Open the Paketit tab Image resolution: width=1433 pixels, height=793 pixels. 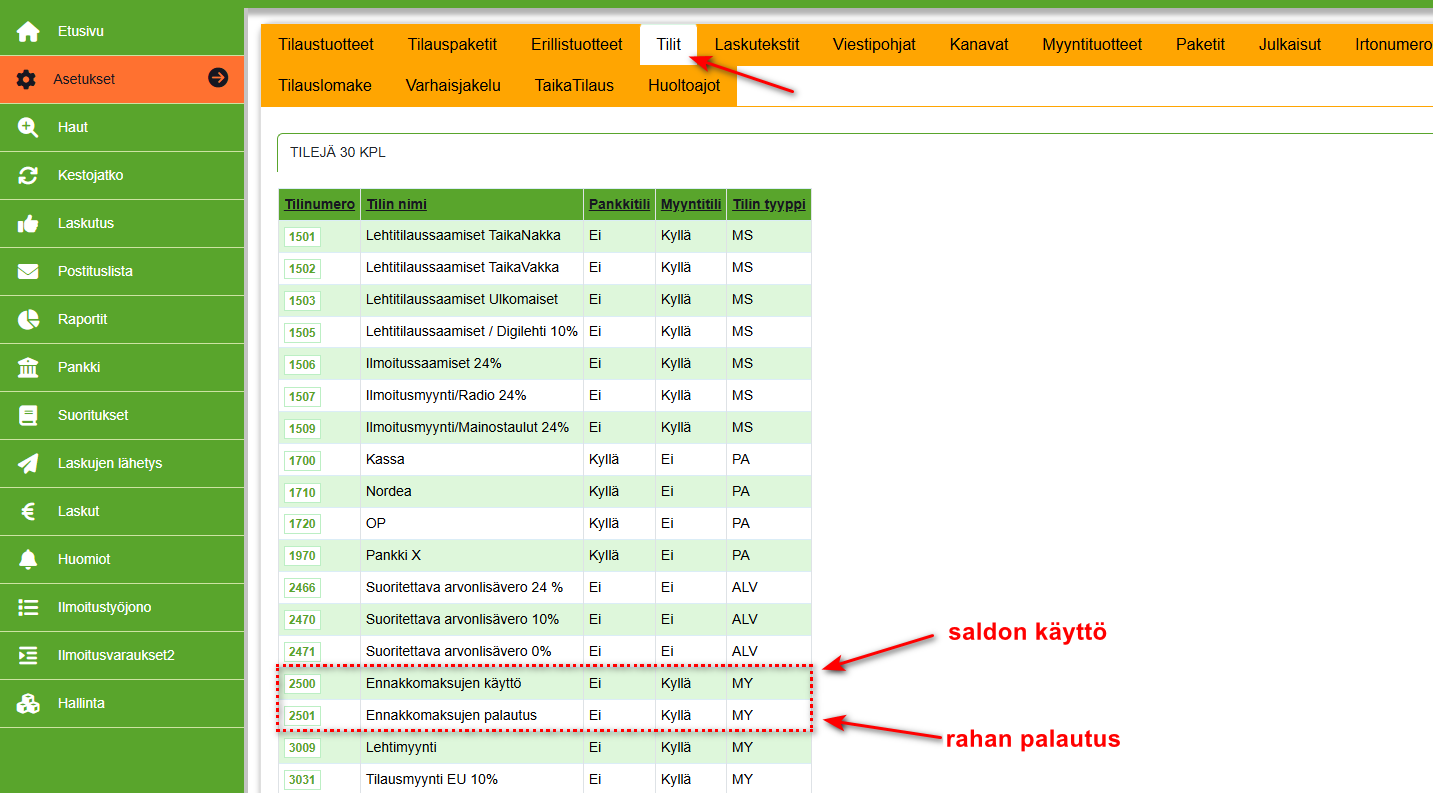[x=1200, y=45]
